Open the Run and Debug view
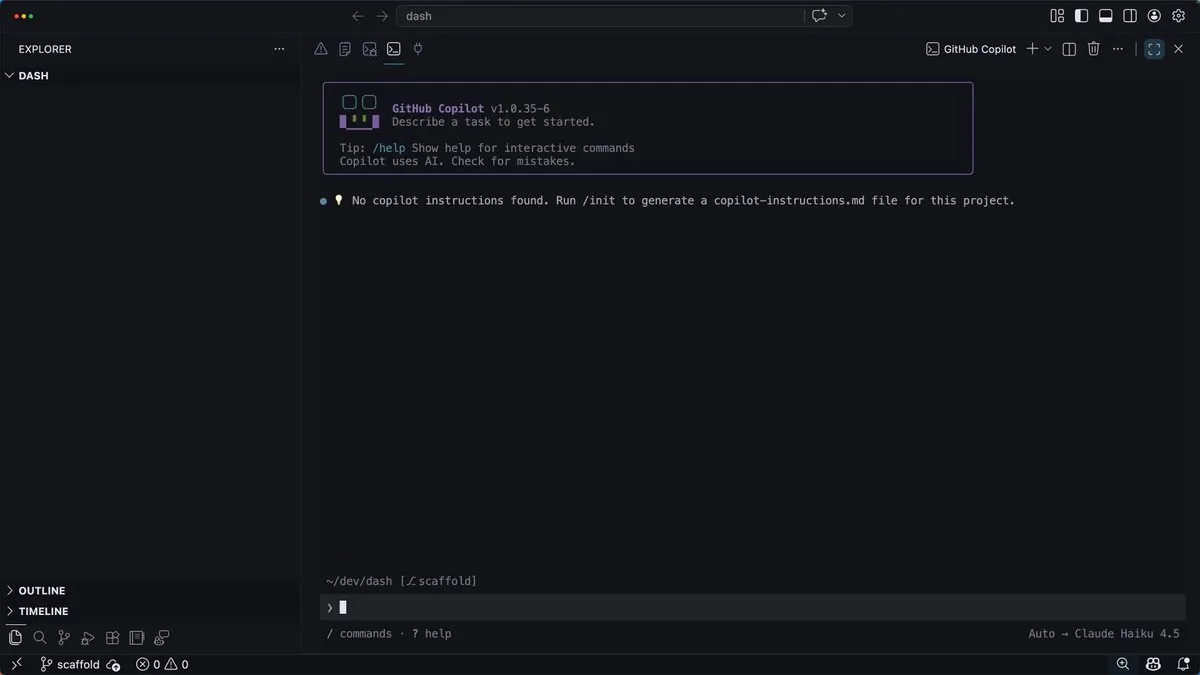Viewport: 1200px width, 675px height. coord(87,637)
